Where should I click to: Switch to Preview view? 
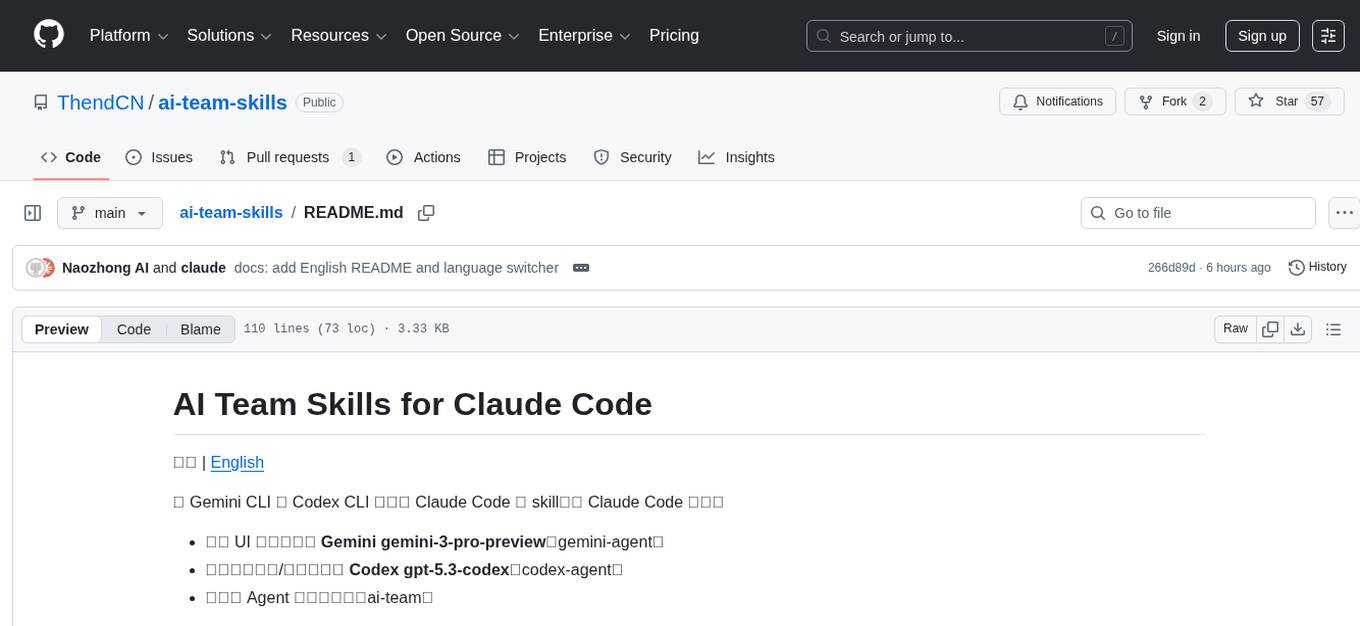pyautogui.click(x=62, y=329)
